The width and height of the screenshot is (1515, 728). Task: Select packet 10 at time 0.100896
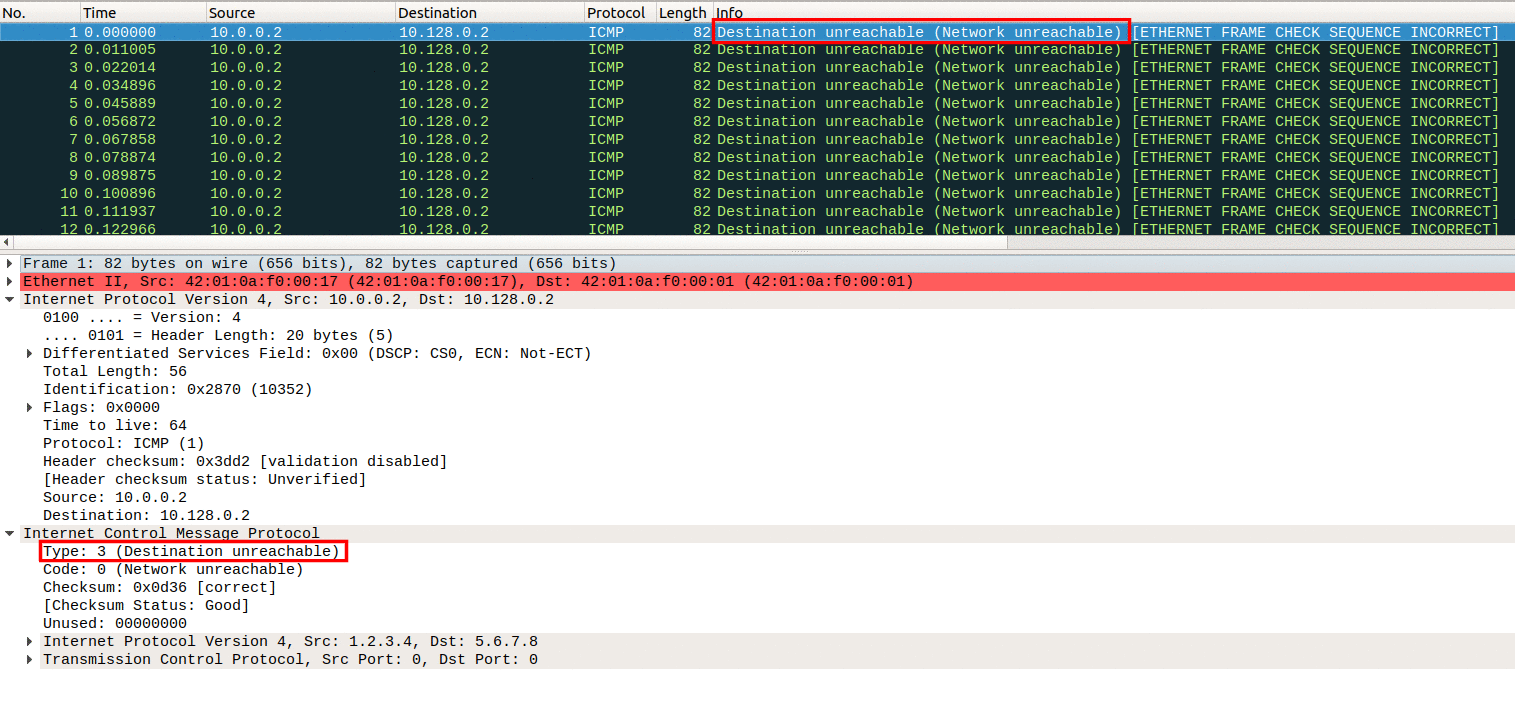tap(757, 194)
